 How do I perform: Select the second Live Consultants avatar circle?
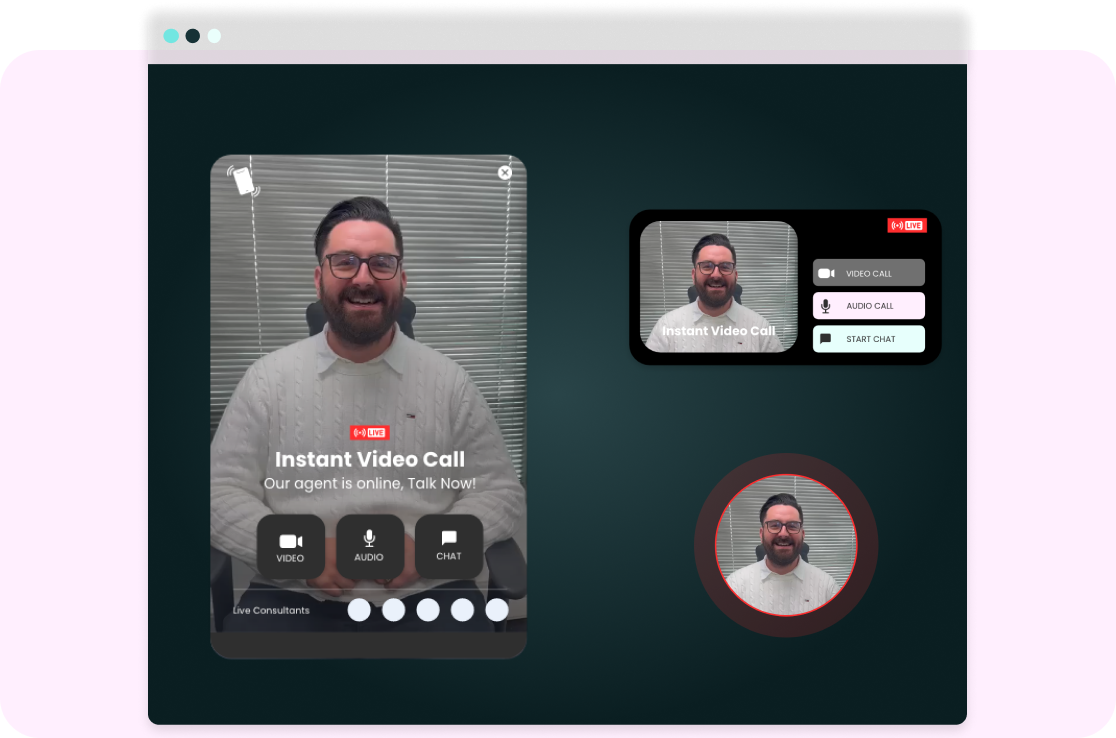click(x=394, y=610)
